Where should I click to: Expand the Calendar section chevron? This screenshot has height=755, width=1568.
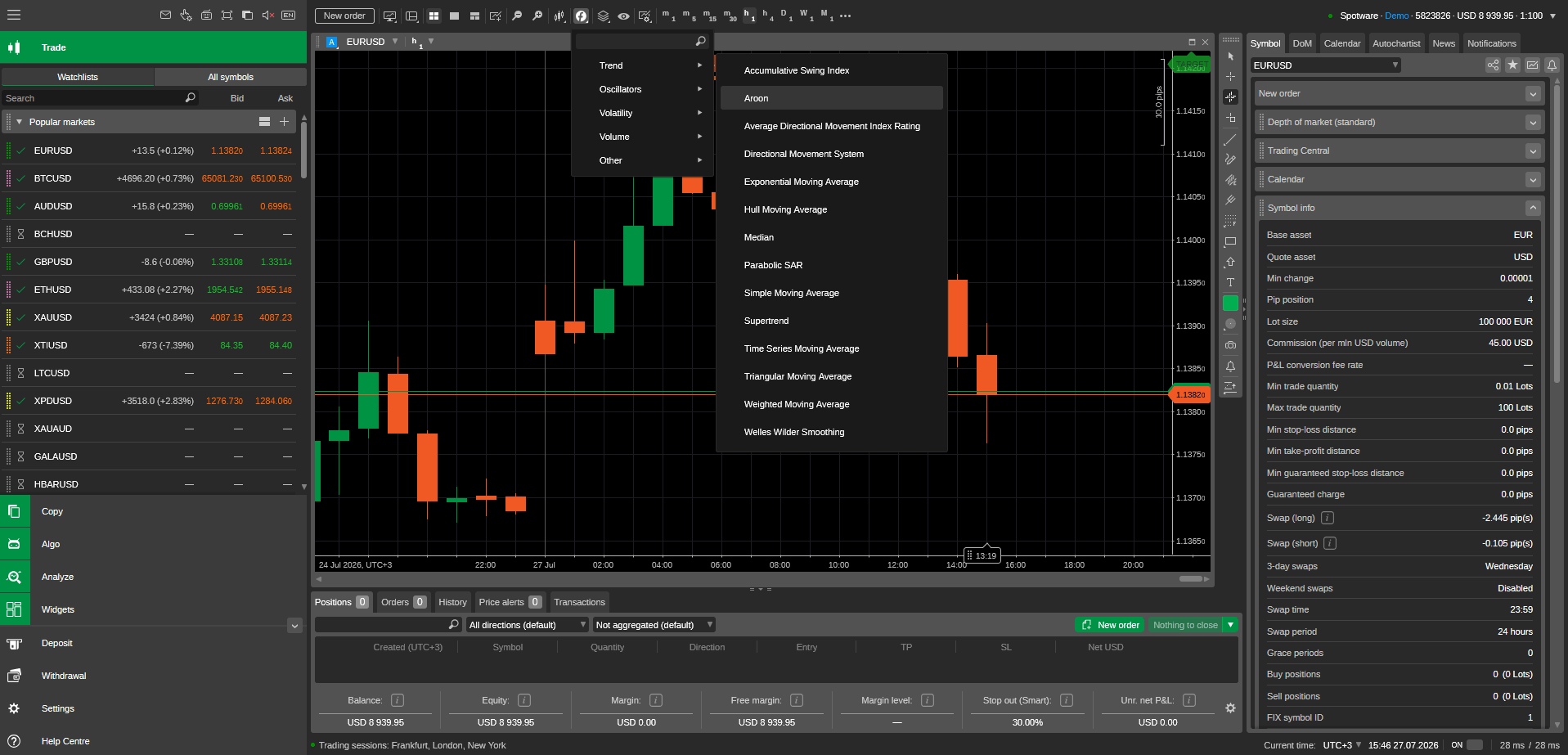coord(1533,180)
